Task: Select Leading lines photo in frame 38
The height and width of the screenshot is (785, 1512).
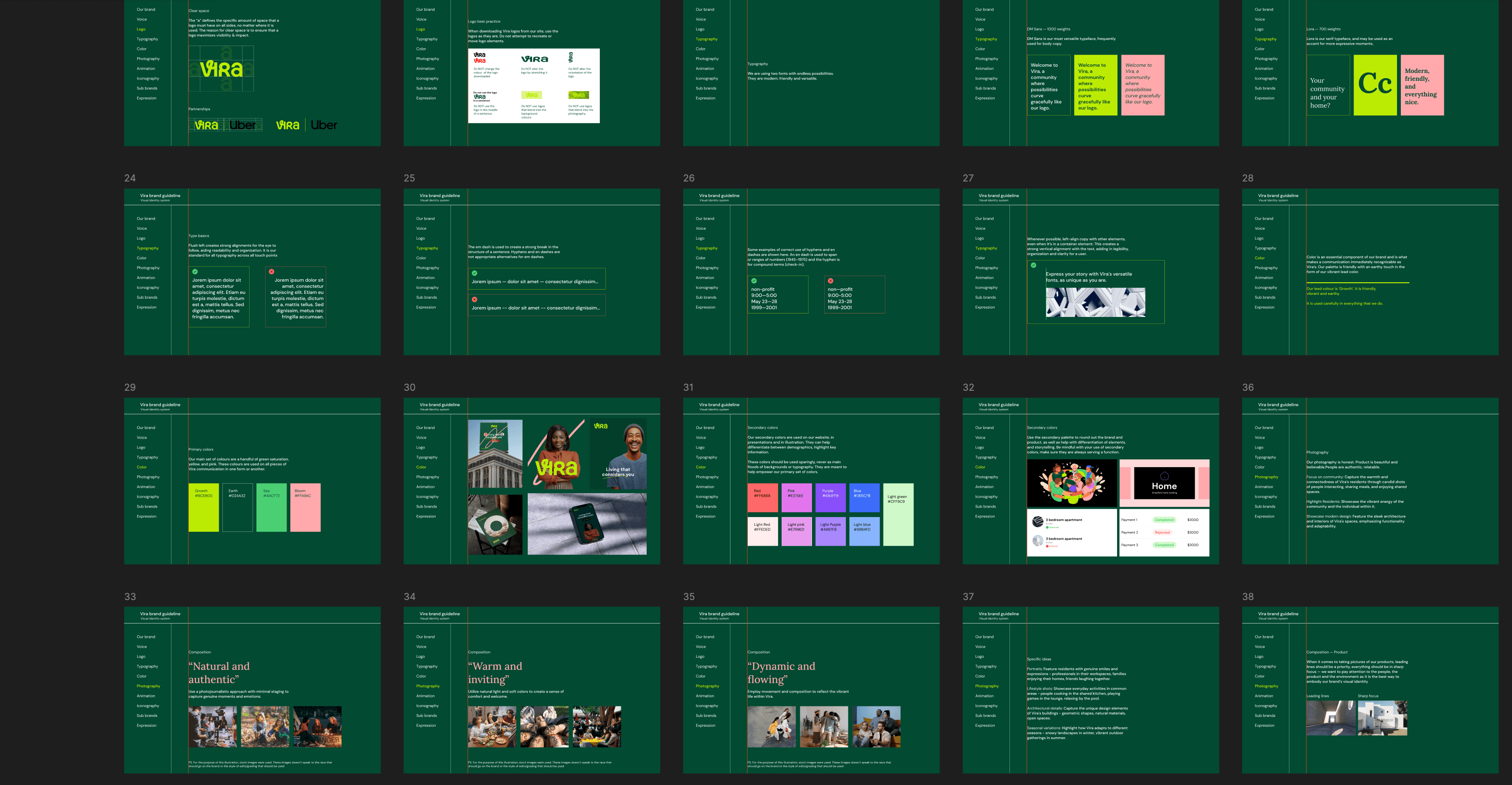Action: click(1331, 718)
